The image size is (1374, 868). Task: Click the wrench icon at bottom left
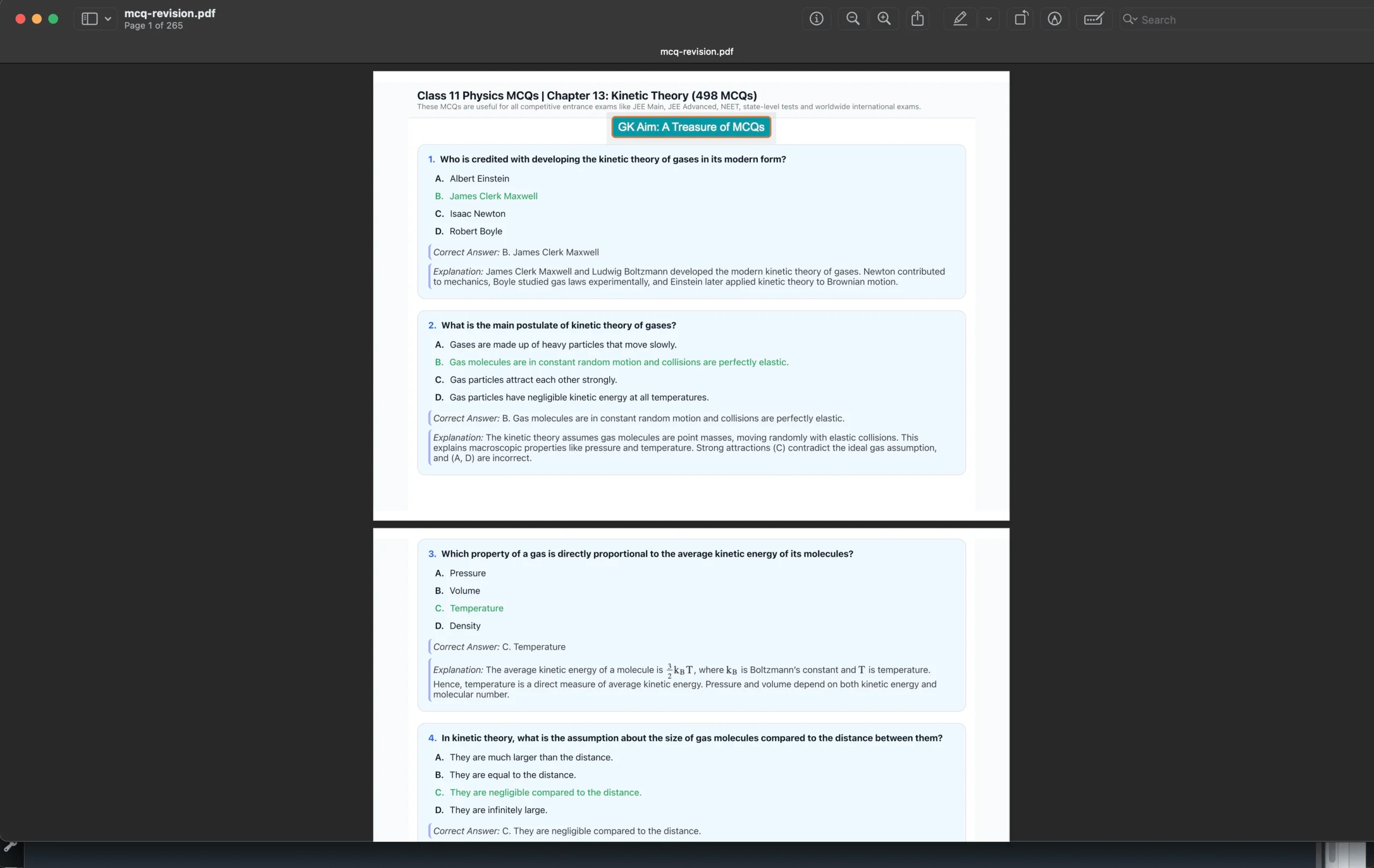coord(10,847)
